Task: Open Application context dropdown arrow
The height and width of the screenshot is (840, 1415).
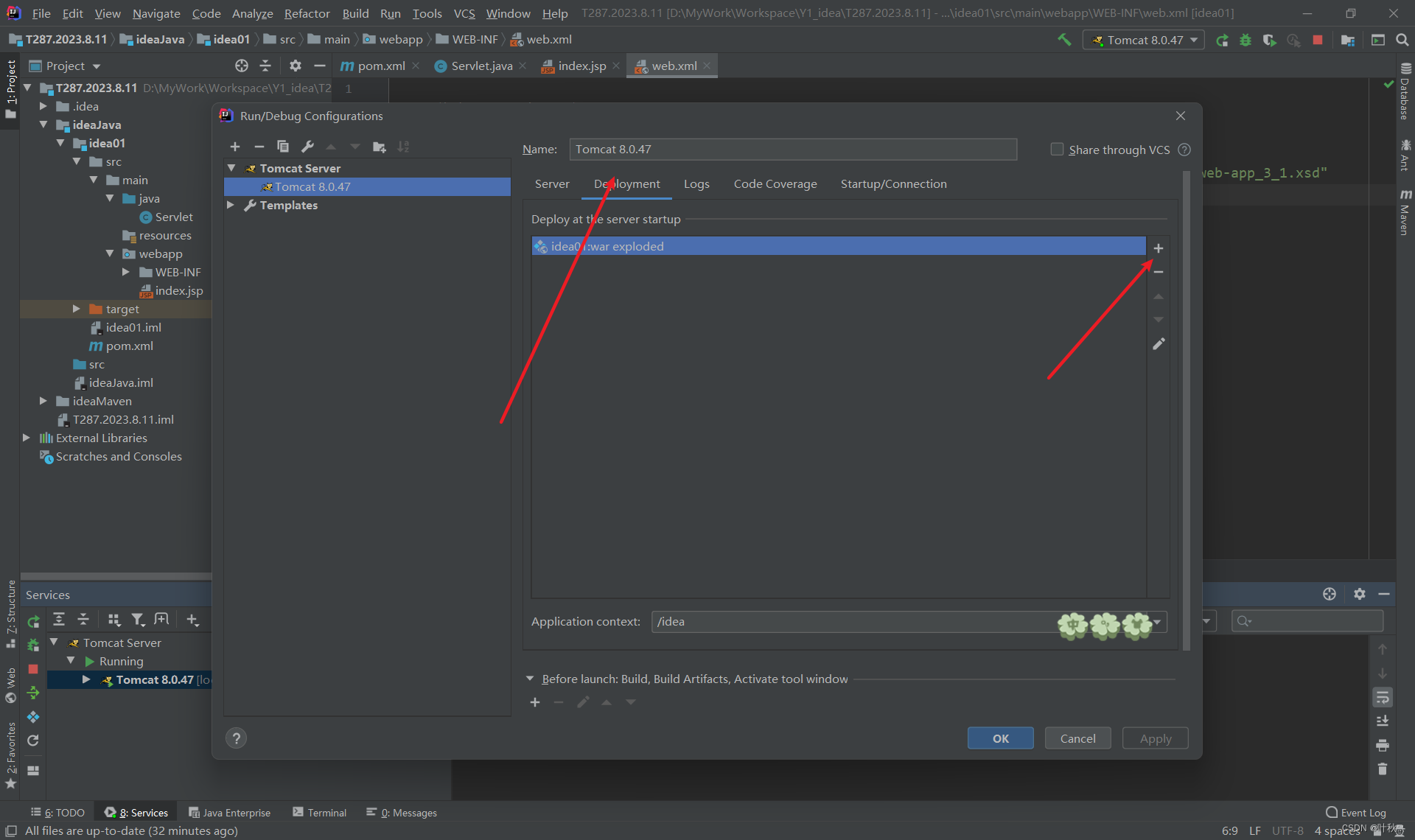Action: pyautogui.click(x=1158, y=622)
